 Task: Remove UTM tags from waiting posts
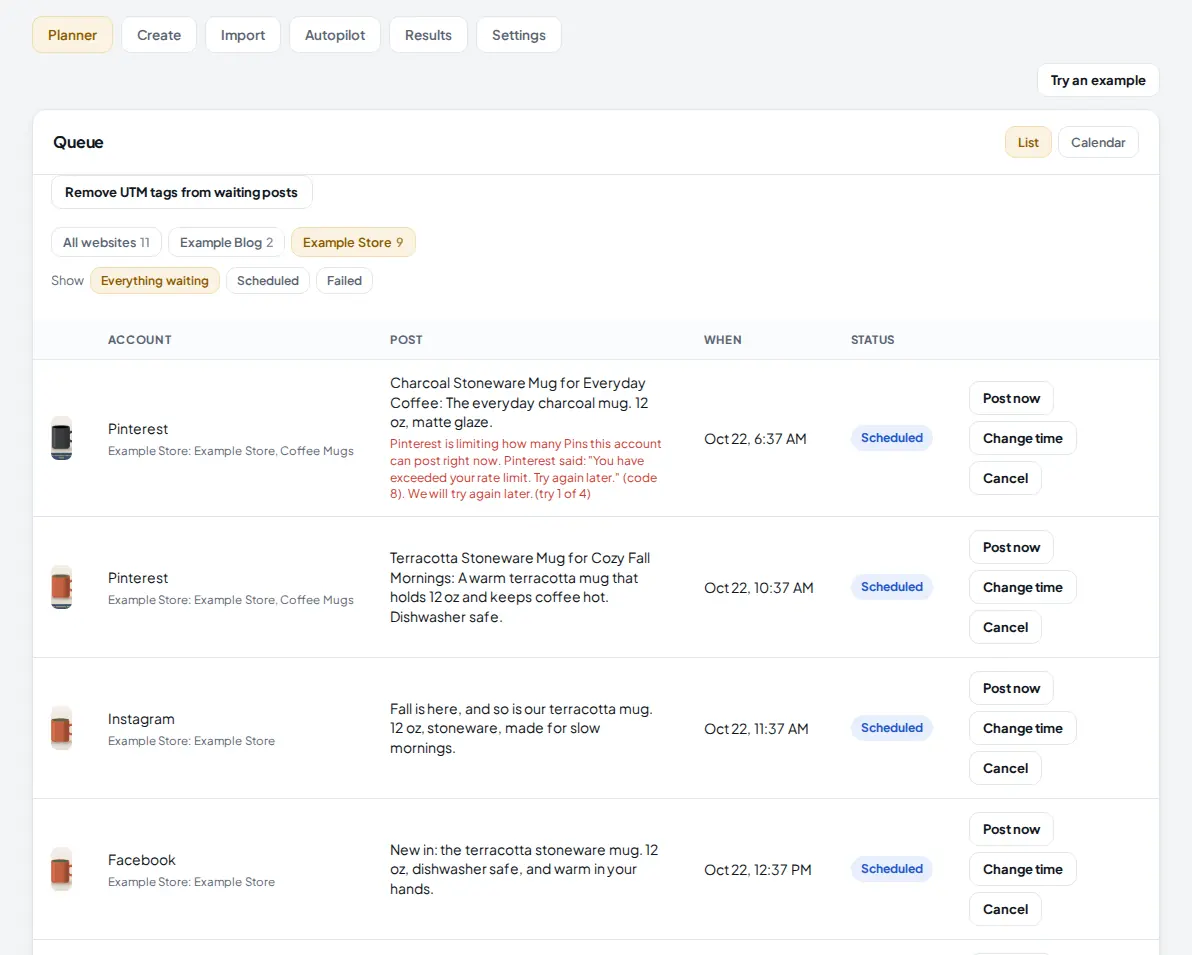[x=181, y=192]
